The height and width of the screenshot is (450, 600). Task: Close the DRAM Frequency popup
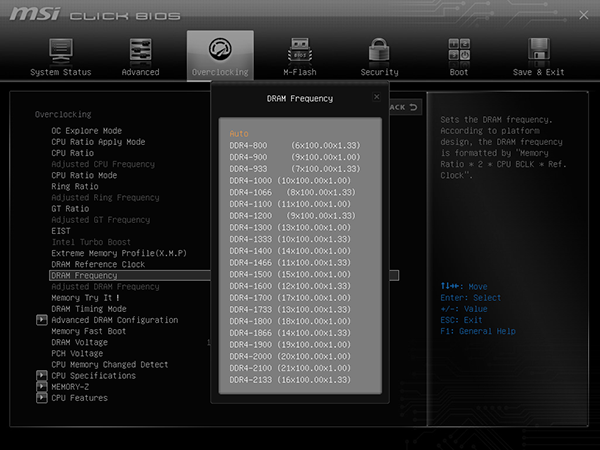coord(377,97)
